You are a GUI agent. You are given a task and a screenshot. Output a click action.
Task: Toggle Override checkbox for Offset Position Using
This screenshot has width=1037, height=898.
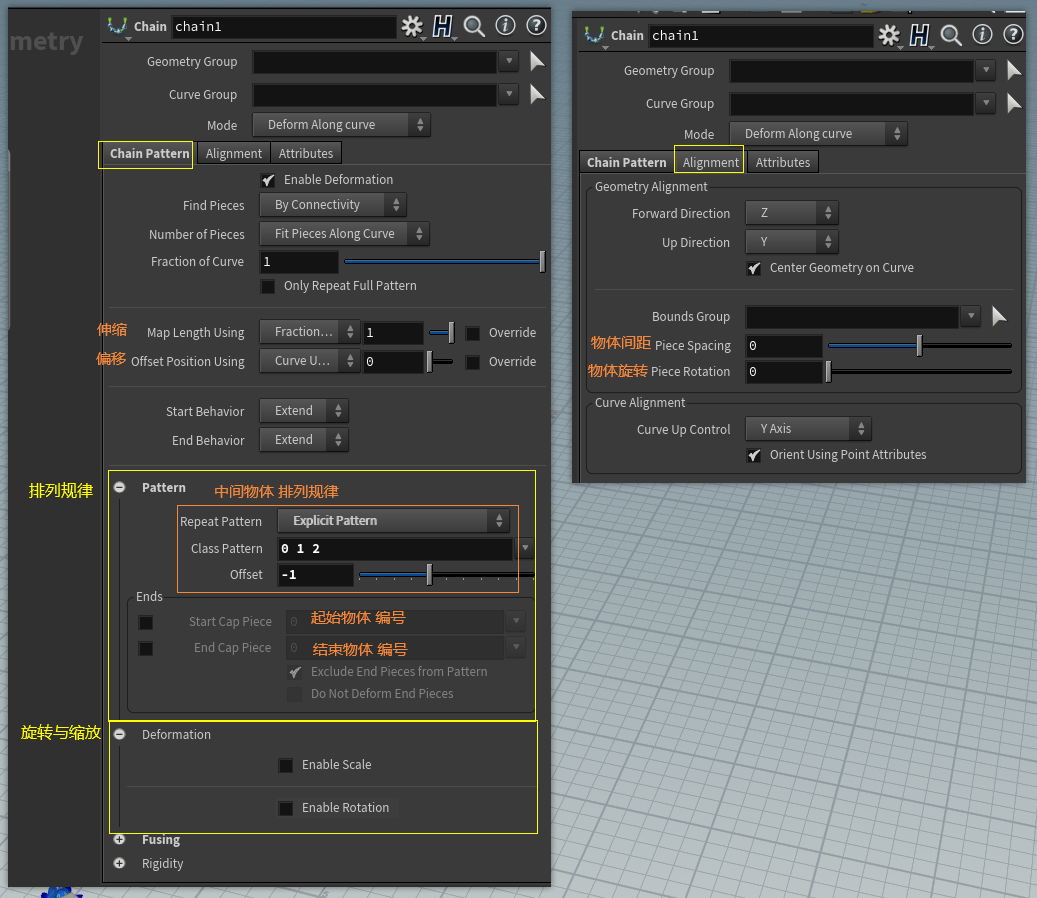coord(473,362)
